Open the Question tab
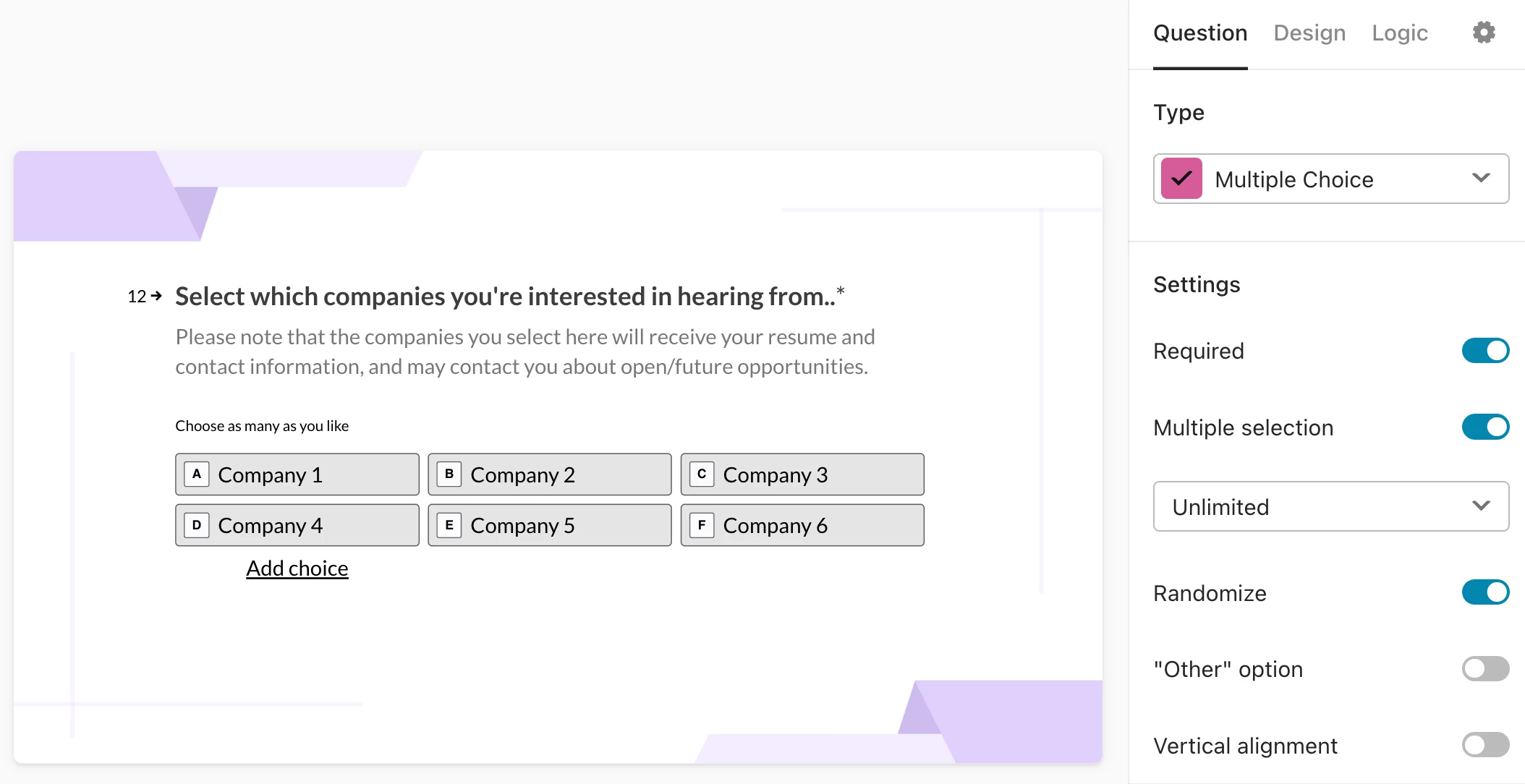The width and height of the screenshot is (1525, 784). pyautogui.click(x=1200, y=33)
